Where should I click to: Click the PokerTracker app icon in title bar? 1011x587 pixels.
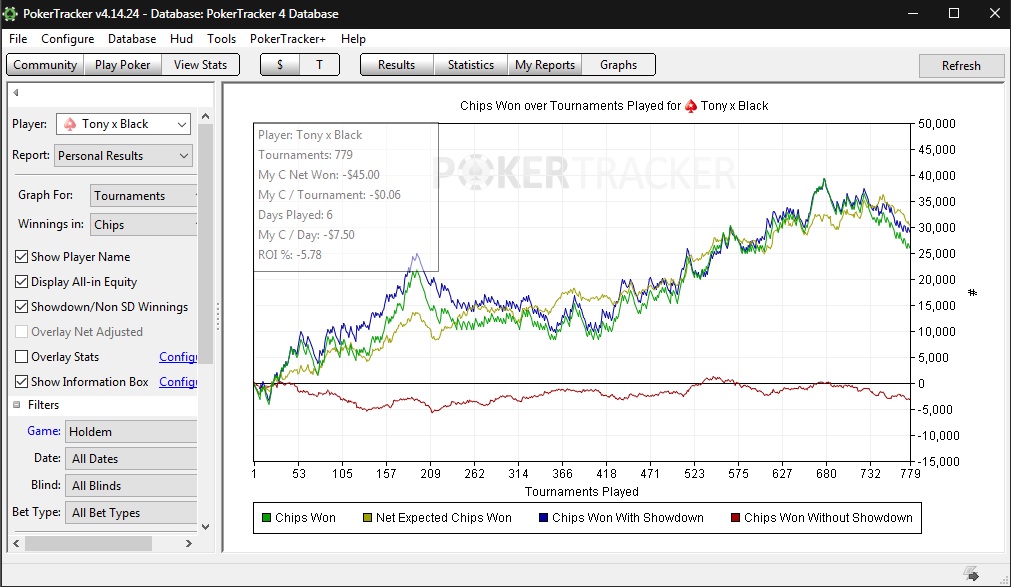pyautogui.click(x=10, y=14)
